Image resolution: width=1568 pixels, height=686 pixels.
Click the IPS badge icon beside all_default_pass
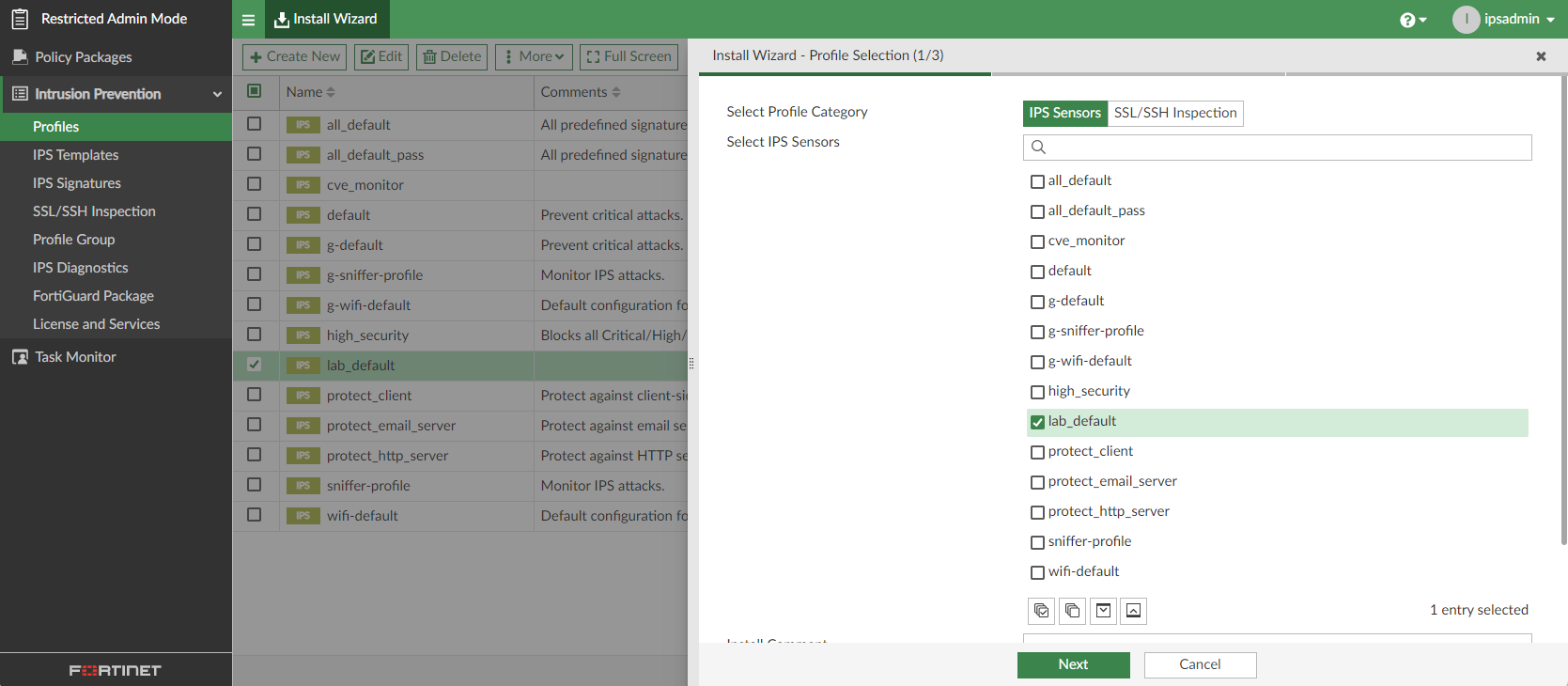click(x=303, y=155)
